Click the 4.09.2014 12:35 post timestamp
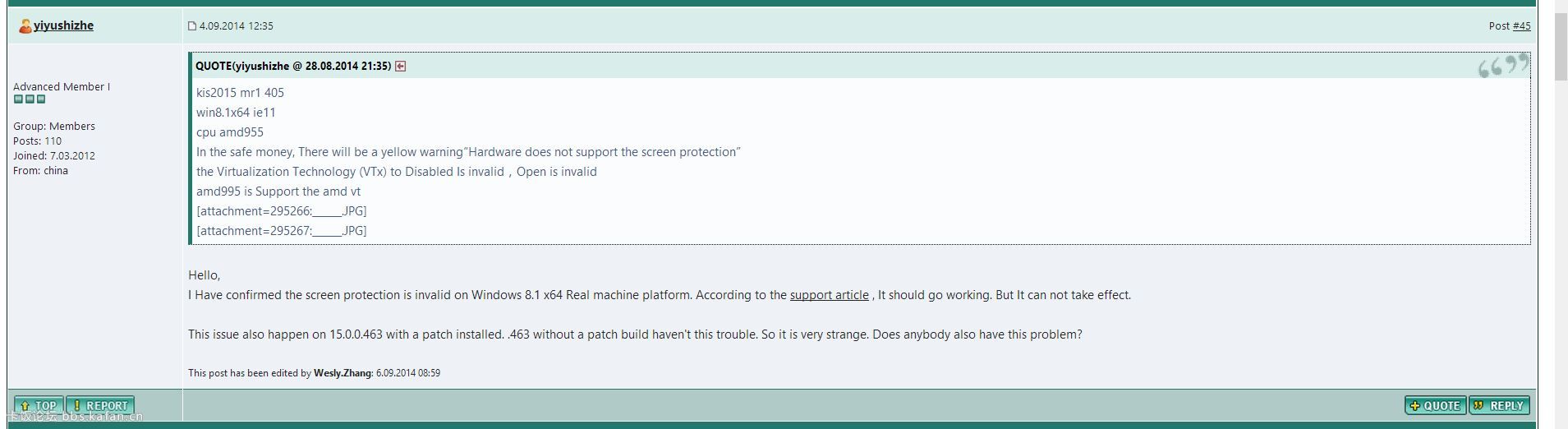The height and width of the screenshot is (429, 1568). click(x=237, y=26)
